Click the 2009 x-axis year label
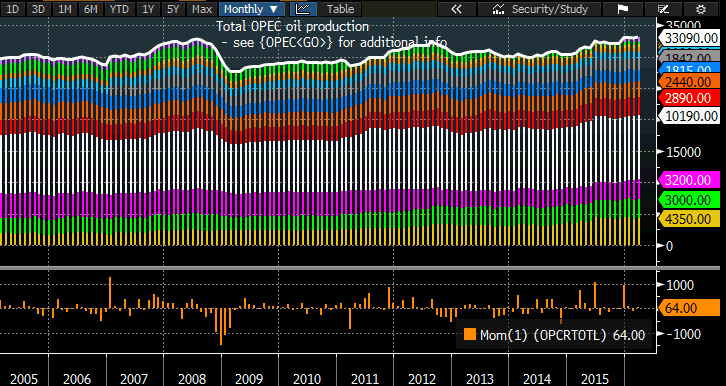 point(250,379)
